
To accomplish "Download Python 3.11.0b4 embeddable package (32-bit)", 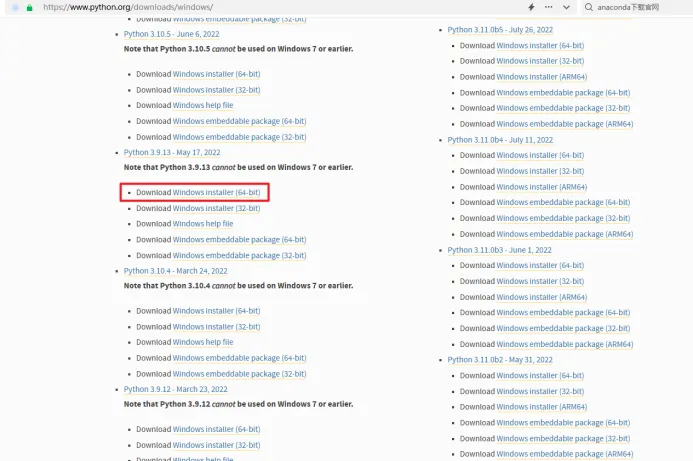I will pyautogui.click(x=563, y=218).
